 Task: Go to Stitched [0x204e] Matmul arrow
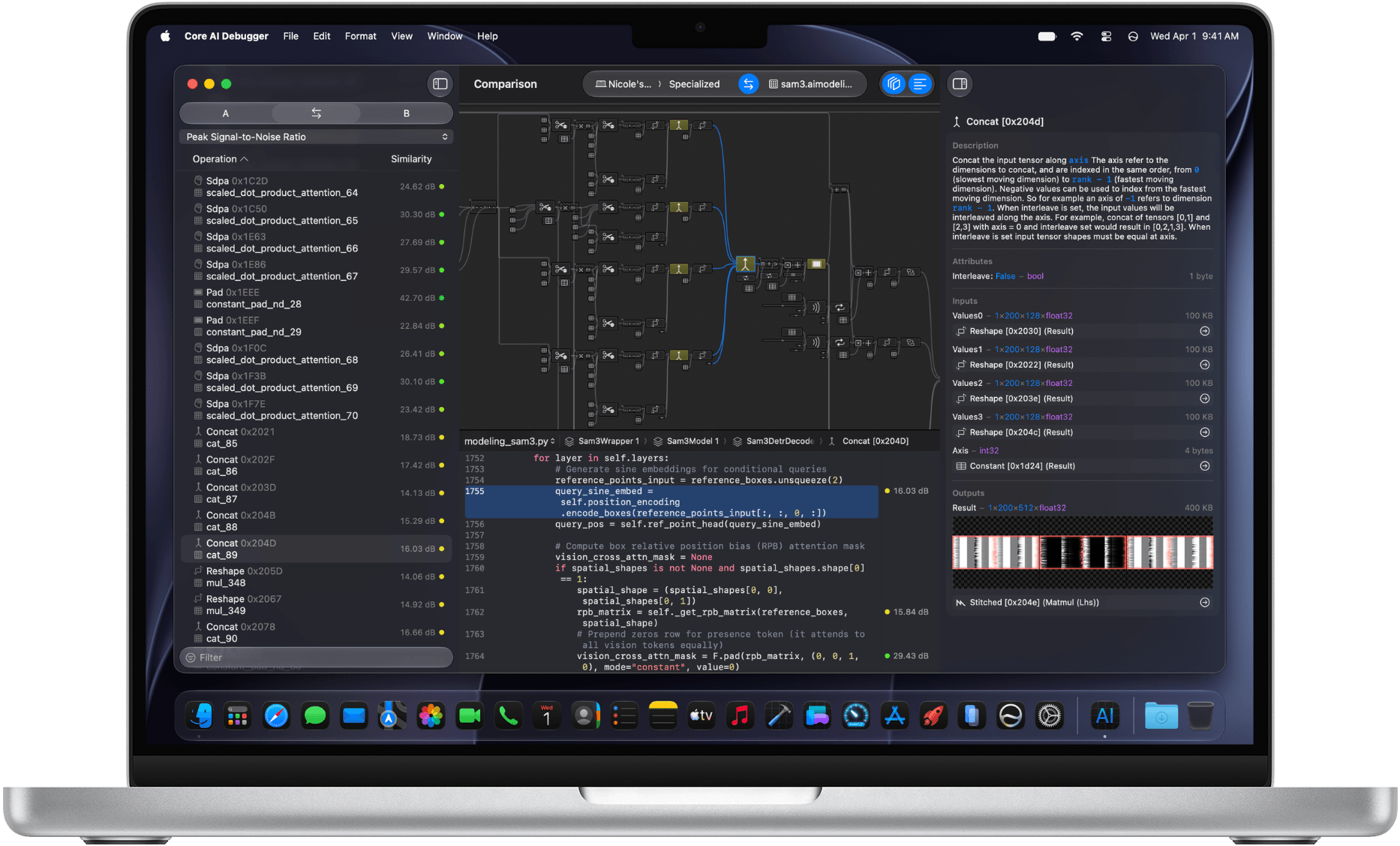tap(1205, 603)
